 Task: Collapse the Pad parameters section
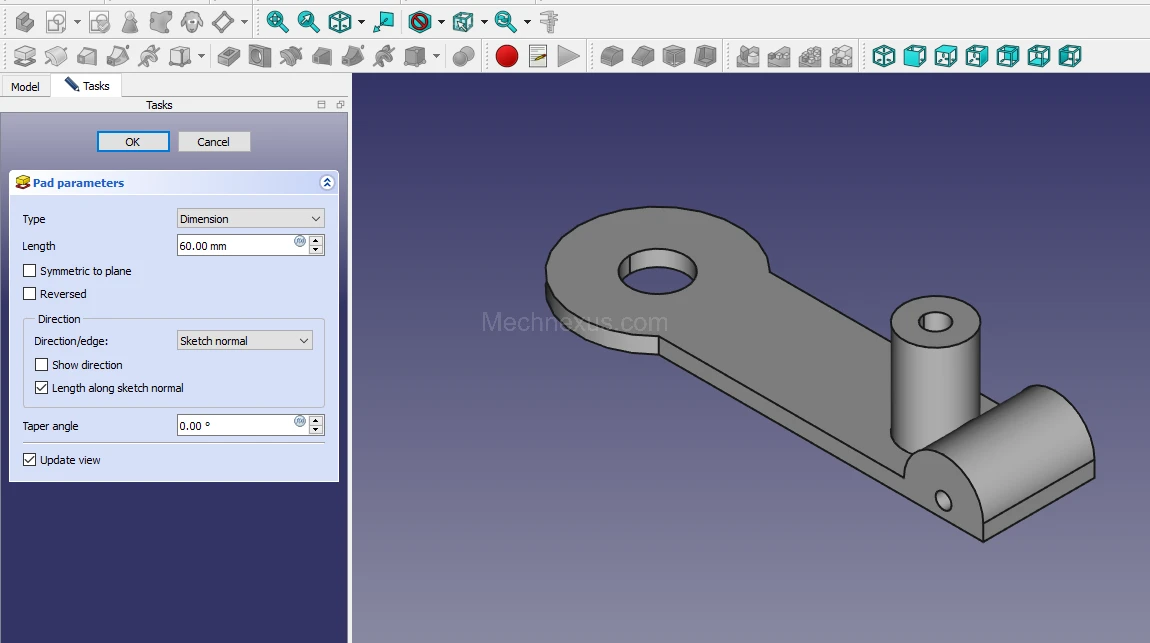click(x=326, y=183)
